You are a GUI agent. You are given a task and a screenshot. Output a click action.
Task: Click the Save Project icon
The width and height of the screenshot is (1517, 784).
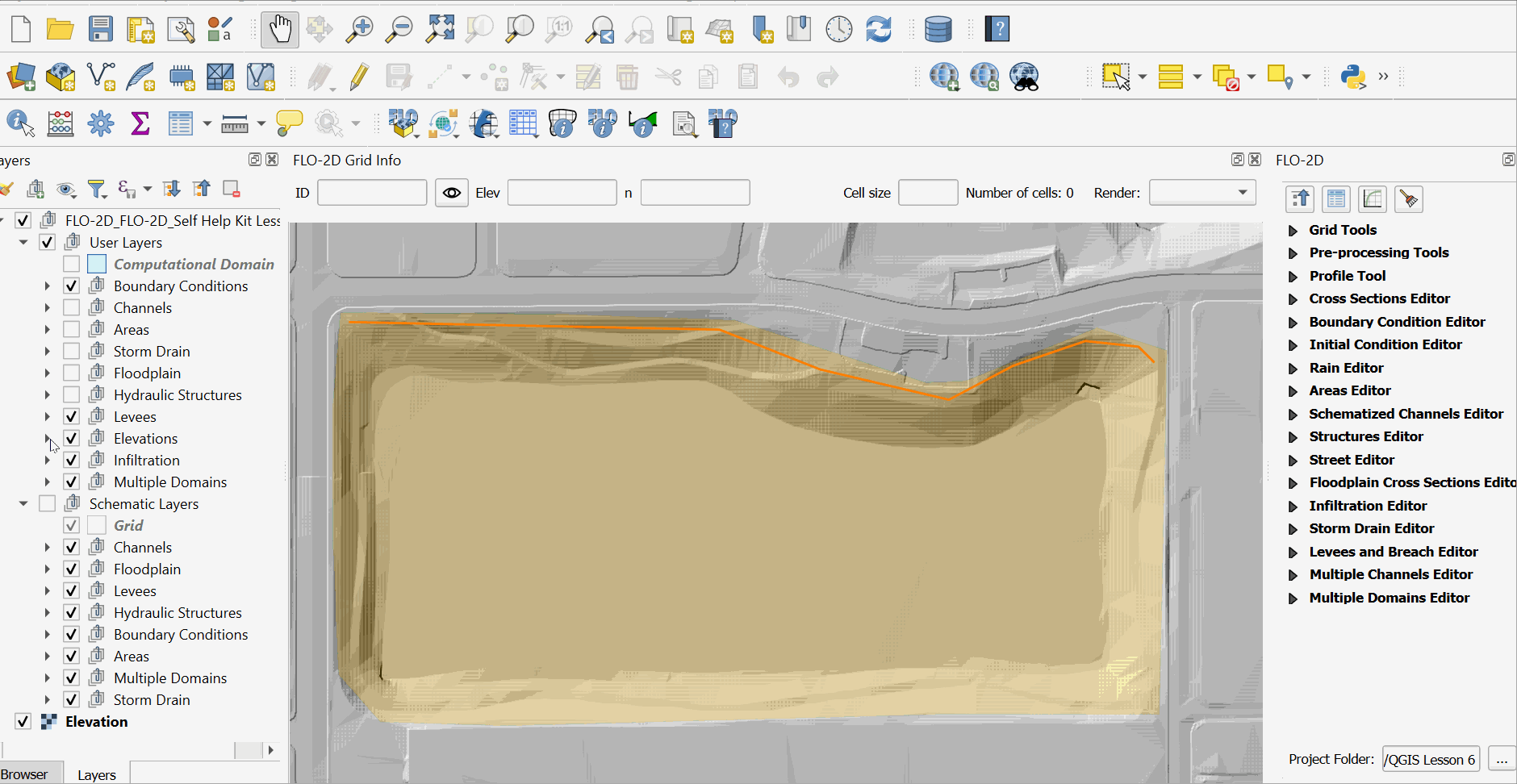[101, 30]
